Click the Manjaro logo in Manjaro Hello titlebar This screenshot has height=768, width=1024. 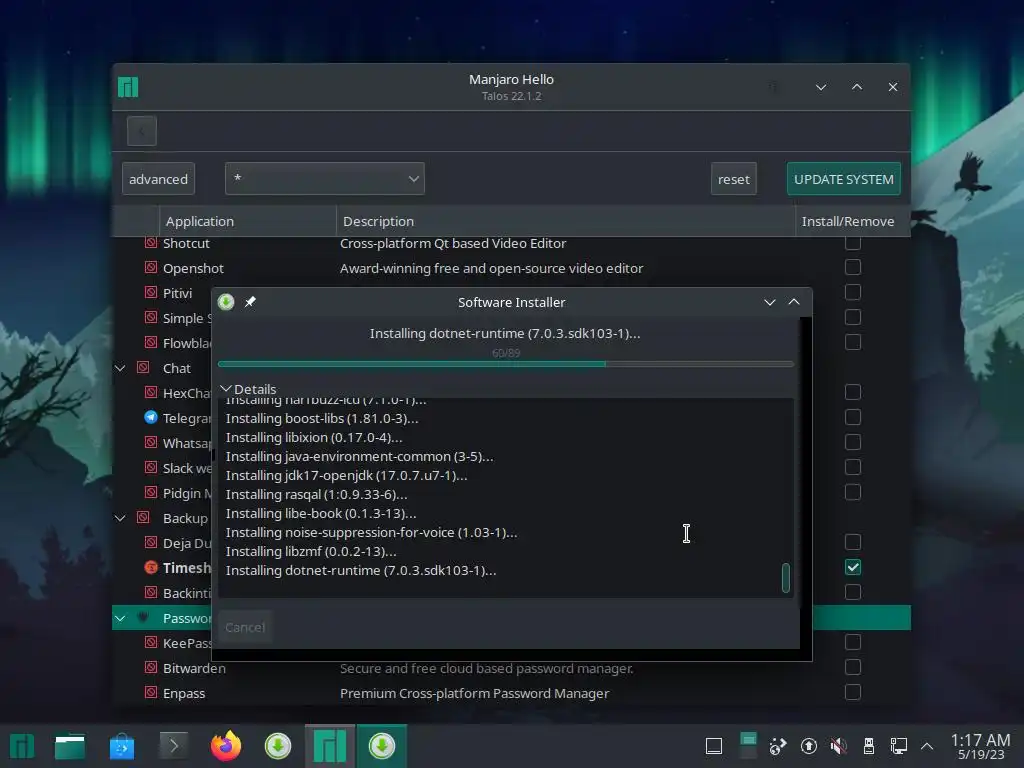pyautogui.click(x=128, y=87)
